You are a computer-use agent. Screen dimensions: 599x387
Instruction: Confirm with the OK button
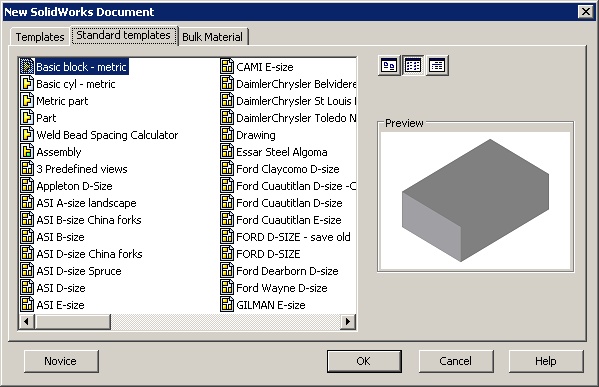tap(364, 361)
